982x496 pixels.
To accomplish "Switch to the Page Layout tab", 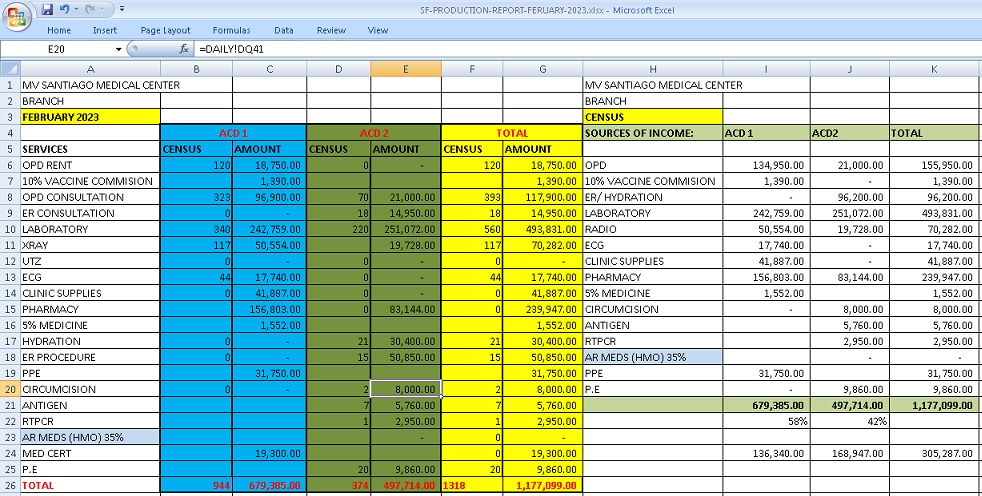I will 165,30.
